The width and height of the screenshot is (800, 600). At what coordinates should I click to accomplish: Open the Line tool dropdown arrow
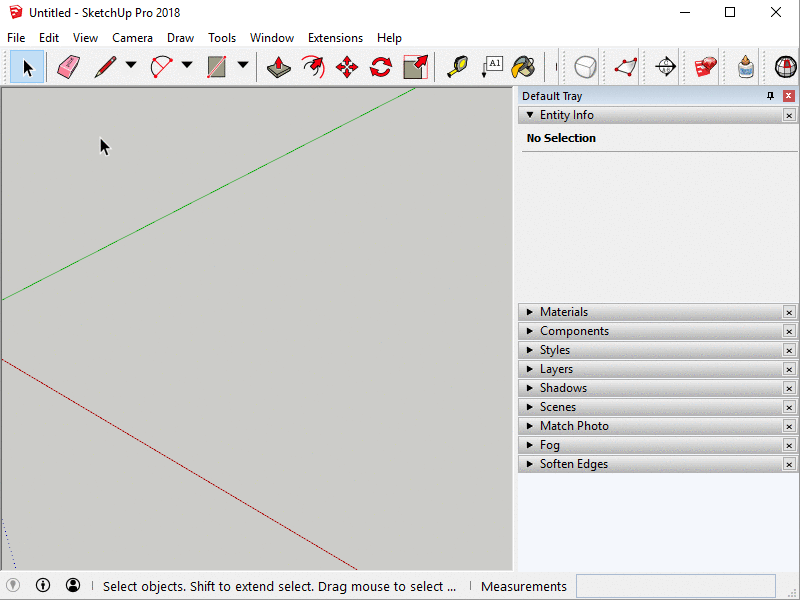click(x=130, y=66)
